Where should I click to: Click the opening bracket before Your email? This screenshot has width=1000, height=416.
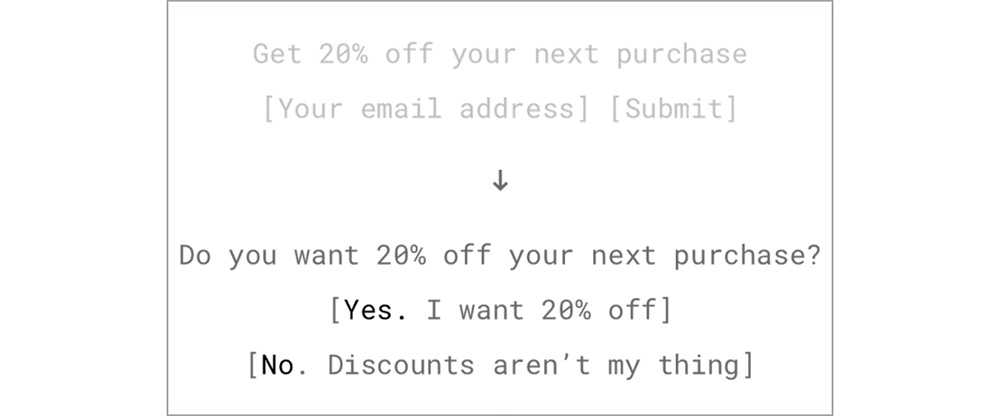(x=270, y=108)
